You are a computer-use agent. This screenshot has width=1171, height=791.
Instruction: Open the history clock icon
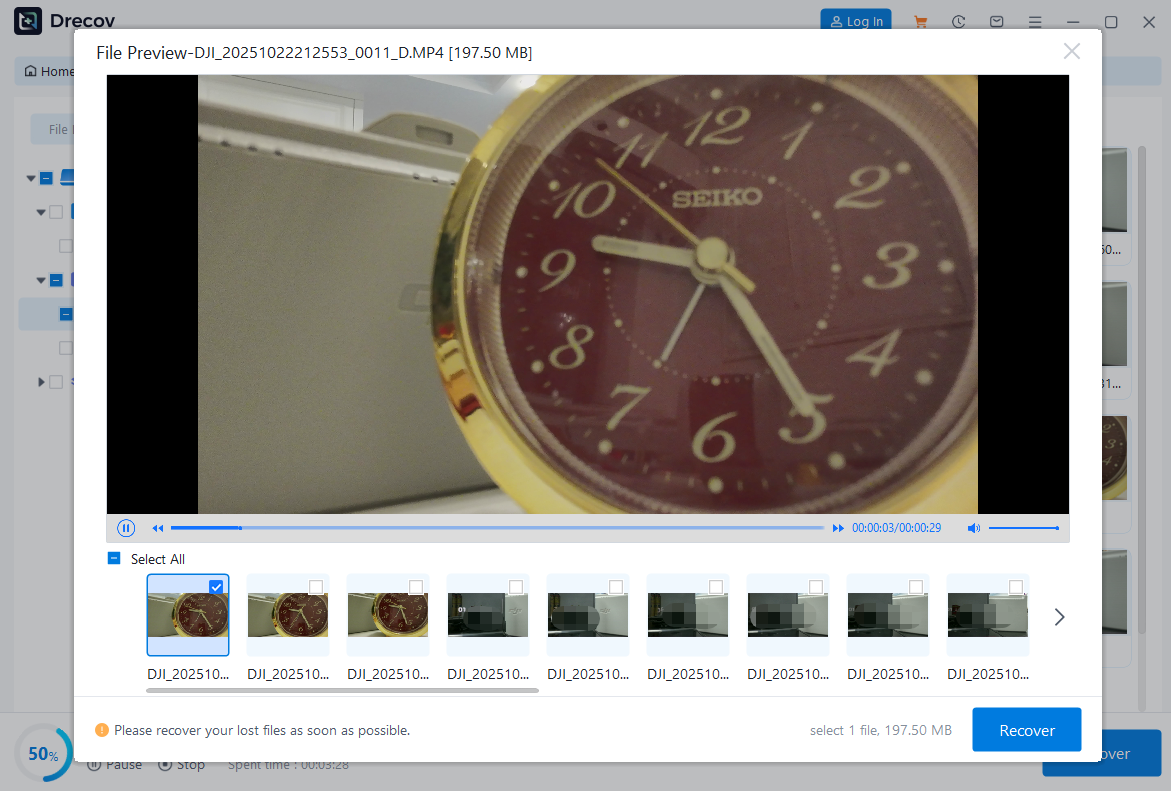(x=959, y=21)
